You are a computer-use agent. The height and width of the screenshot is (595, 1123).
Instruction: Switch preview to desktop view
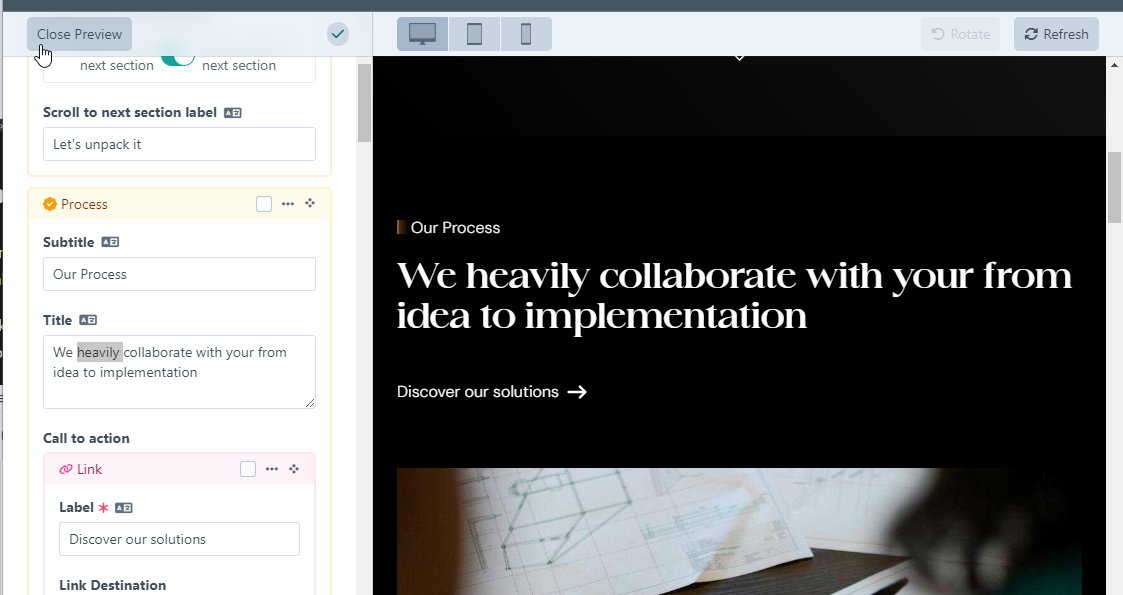(x=422, y=34)
